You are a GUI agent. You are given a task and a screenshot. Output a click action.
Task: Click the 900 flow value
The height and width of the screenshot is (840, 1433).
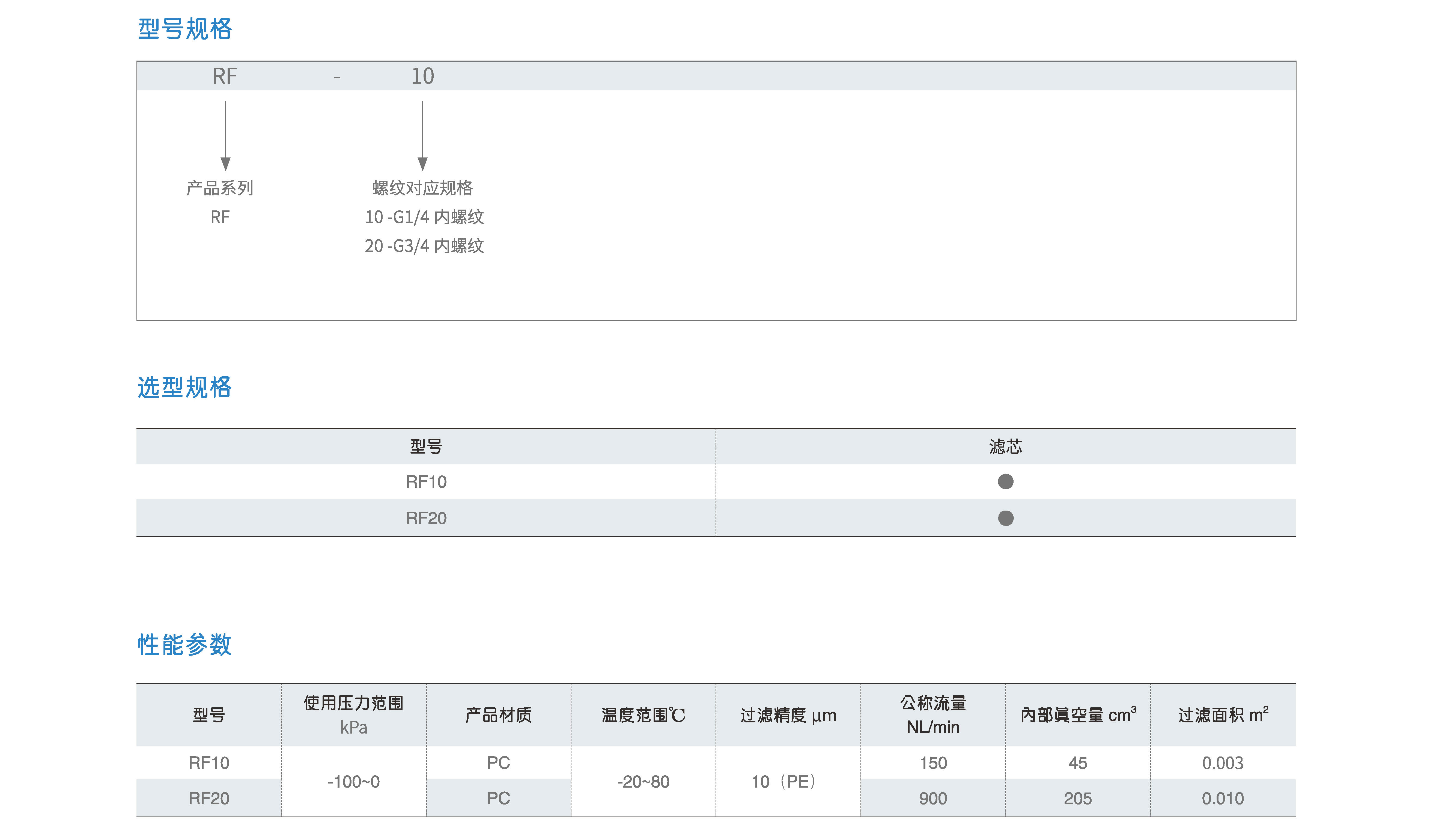[933, 799]
